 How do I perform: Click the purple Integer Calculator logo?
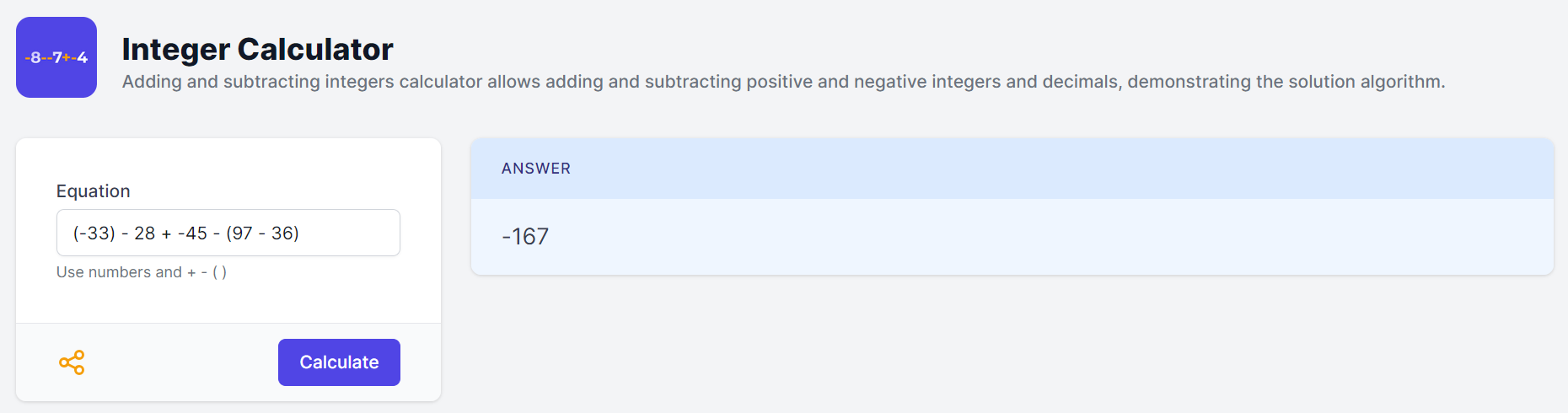click(56, 57)
